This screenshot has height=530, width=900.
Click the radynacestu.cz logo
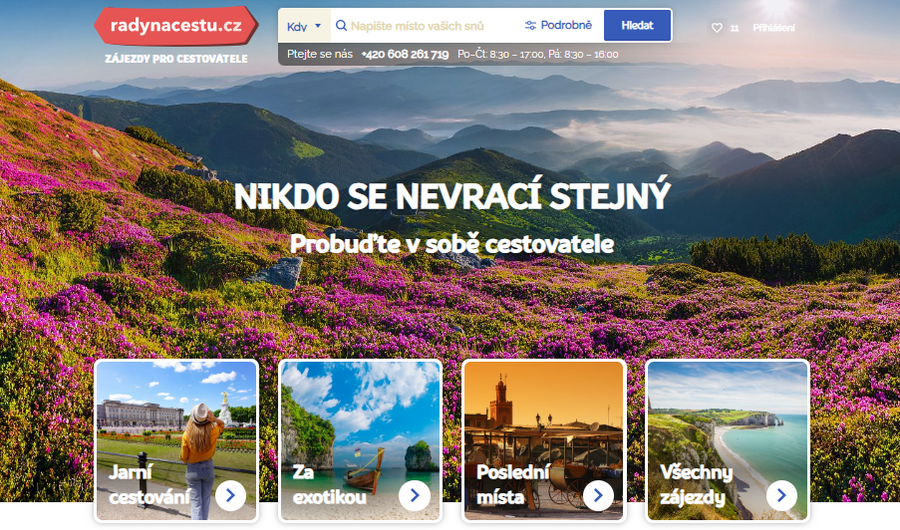click(175, 25)
